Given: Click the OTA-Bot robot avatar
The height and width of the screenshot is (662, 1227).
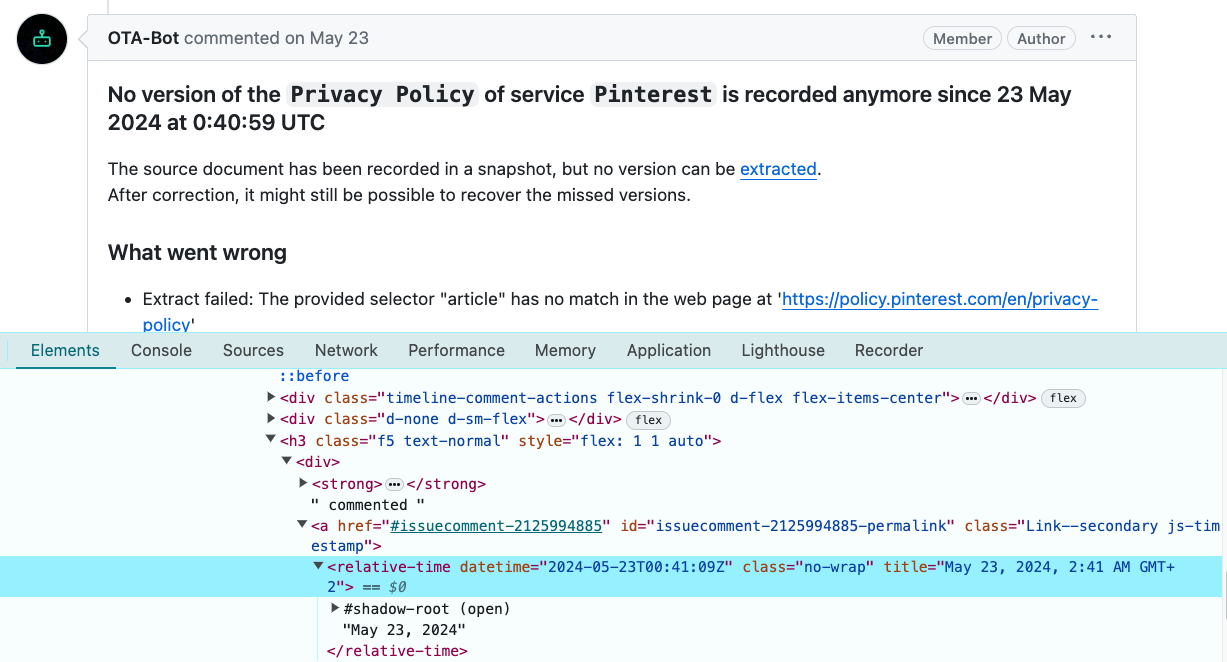Looking at the screenshot, I should [x=42, y=40].
